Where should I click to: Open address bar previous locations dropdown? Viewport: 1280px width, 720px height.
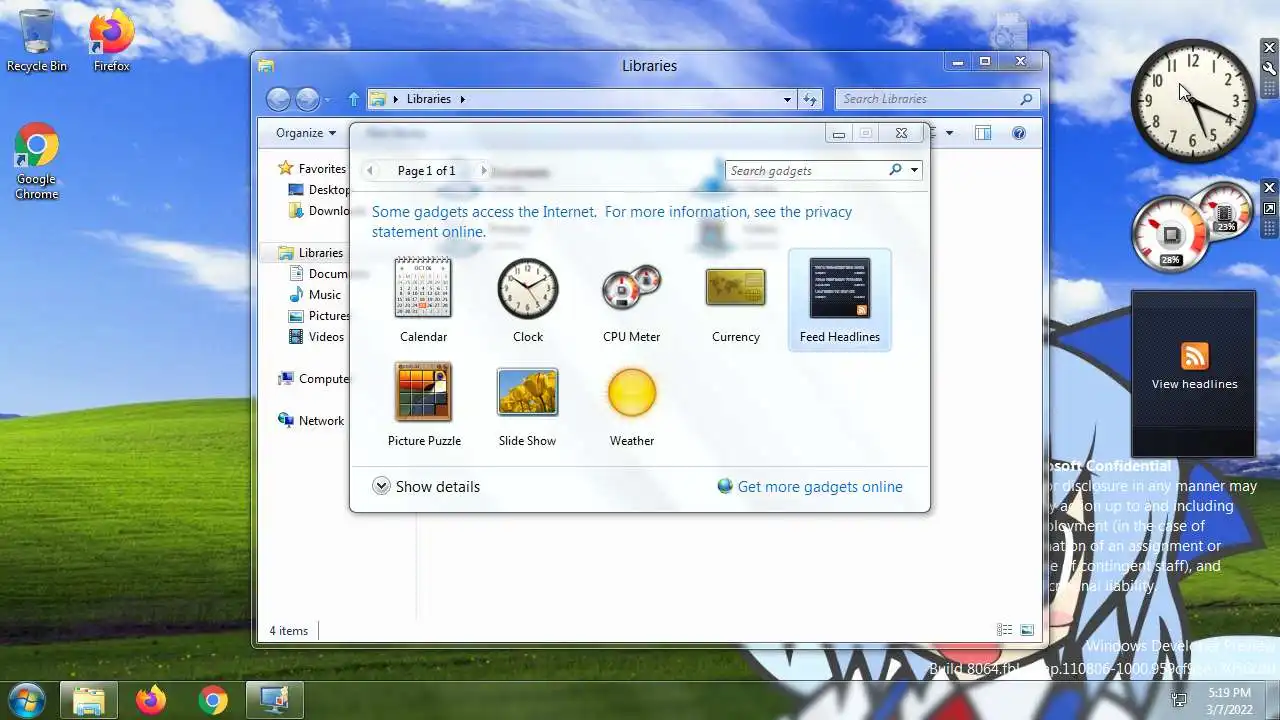point(788,99)
